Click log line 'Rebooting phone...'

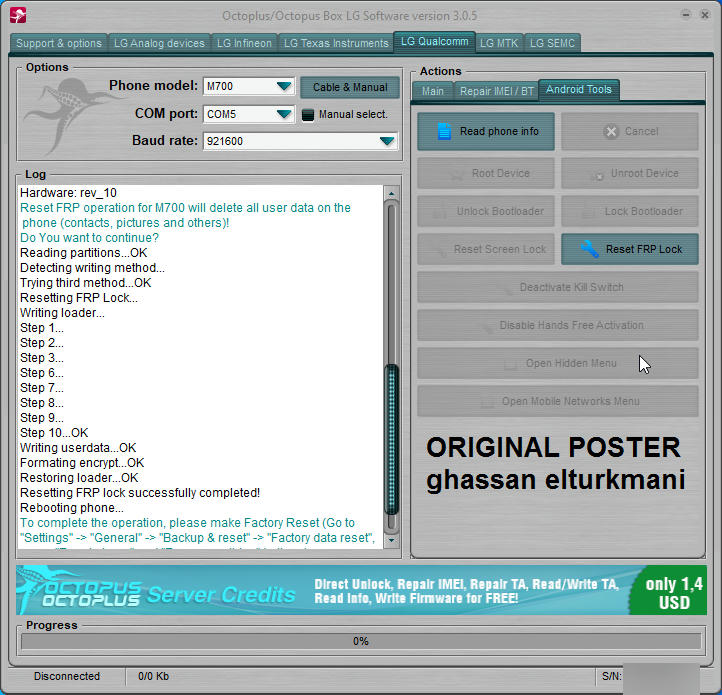point(72,508)
